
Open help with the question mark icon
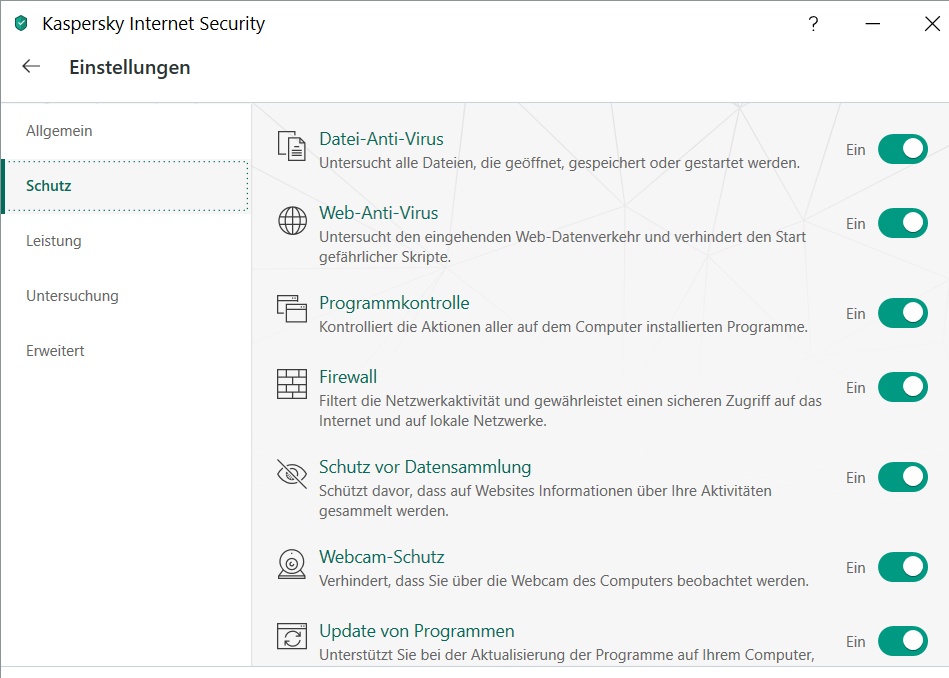pyautogui.click(x=813, y=24)
